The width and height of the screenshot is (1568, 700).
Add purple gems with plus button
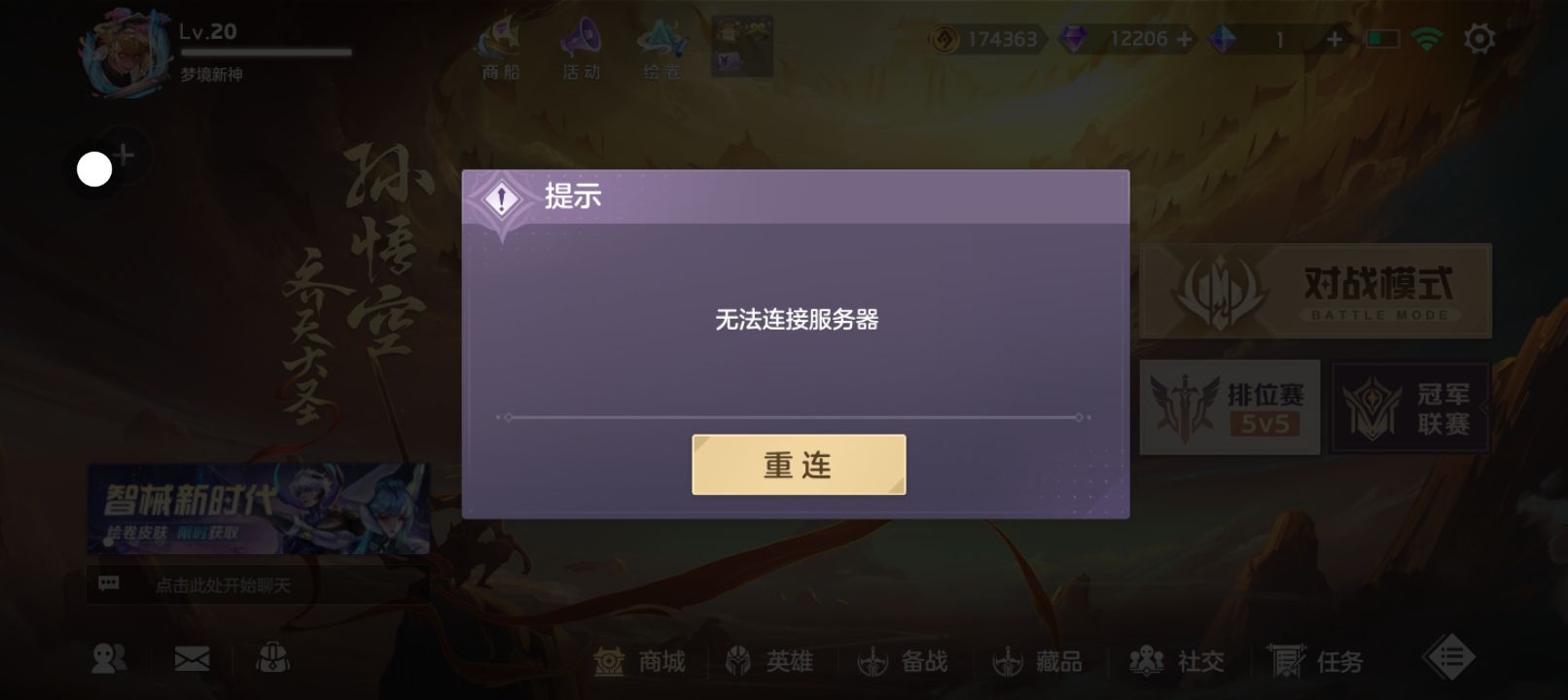tap(1184, 39)
